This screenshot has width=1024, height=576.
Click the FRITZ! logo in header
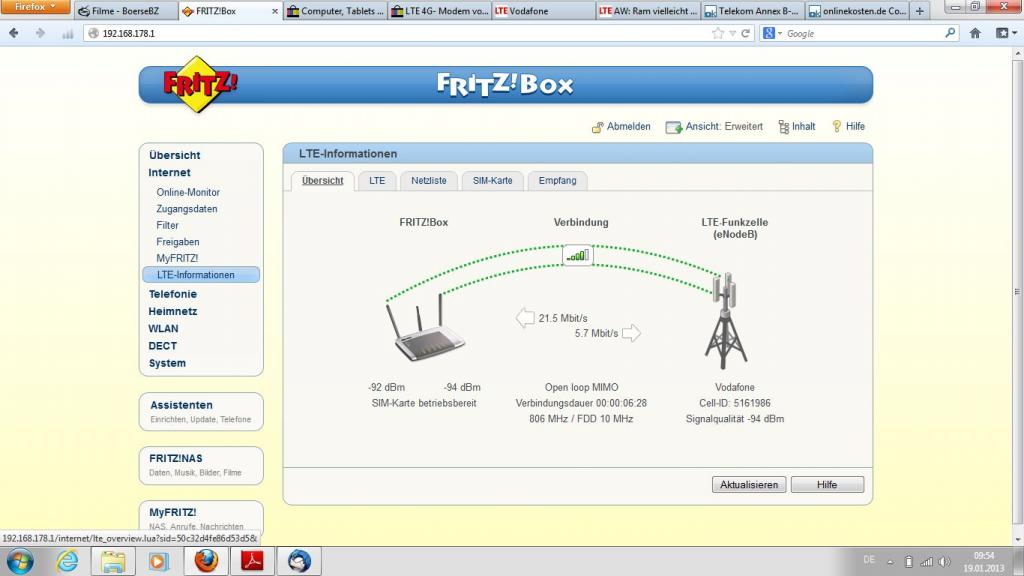click(x=199, y=84)
